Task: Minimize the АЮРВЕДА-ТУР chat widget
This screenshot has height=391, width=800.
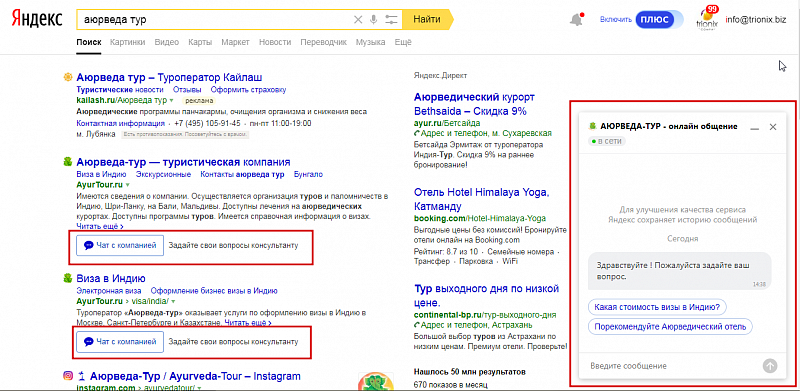Action: pyautogui.click(x=755, y=128)
